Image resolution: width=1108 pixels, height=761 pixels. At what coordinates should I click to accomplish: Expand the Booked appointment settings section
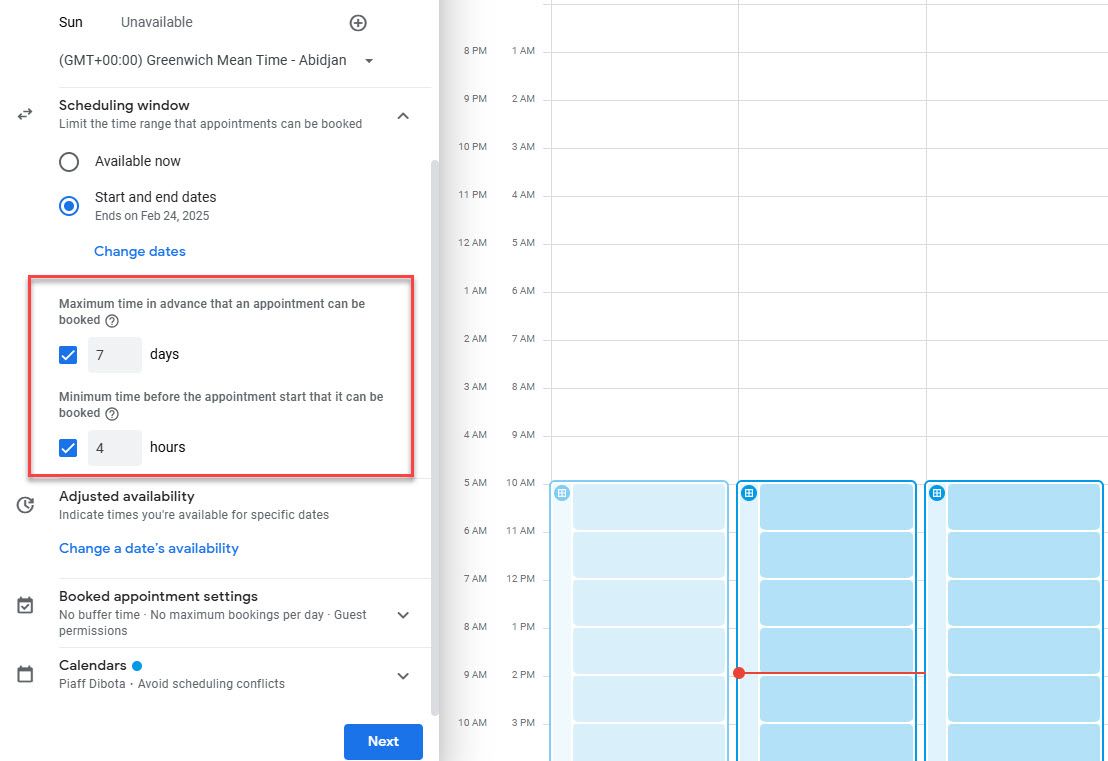(403, 615)
